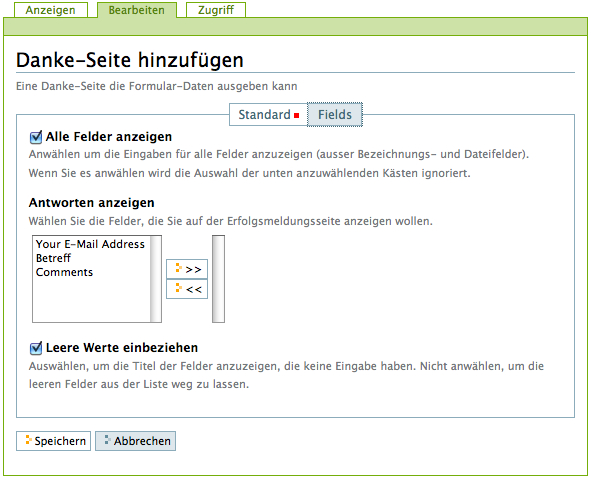This screenshot has width=591, height=480.
Task: Click the orange arrow icon on Speichern
Action: click(28, 440)
